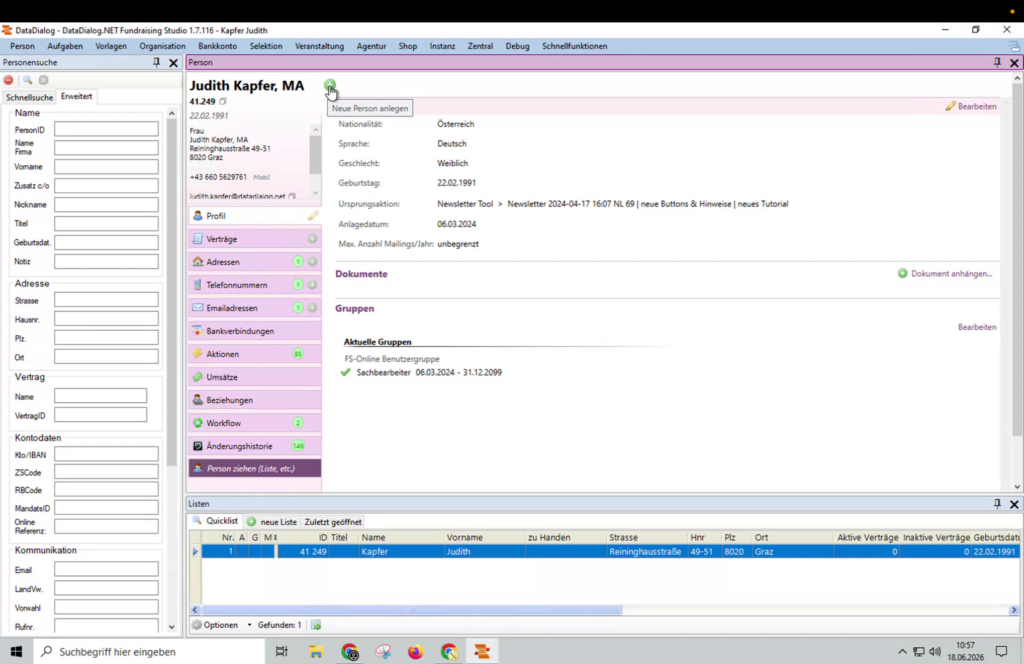Click into the Kto/IBAN search field
This screenshot has width=1024, height=664.
tap(106, 454)
